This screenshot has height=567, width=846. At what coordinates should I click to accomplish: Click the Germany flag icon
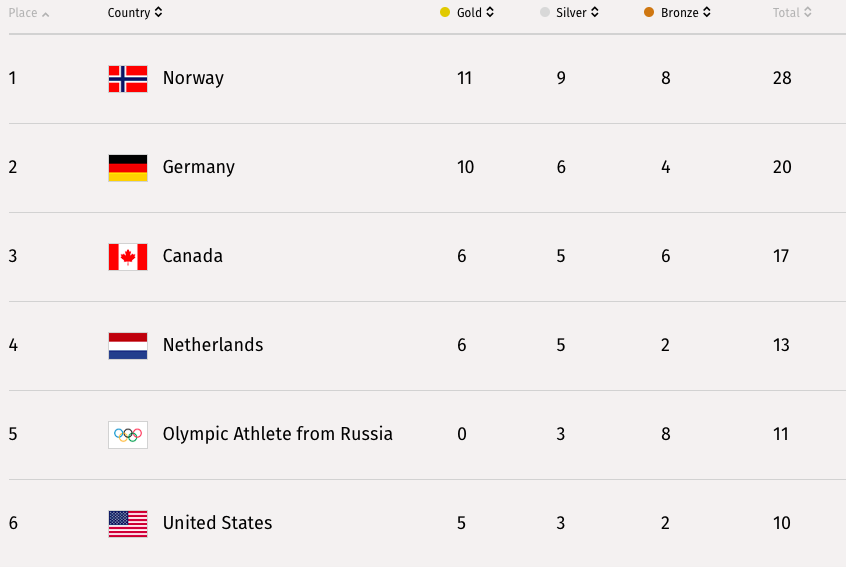click(128, 167)
